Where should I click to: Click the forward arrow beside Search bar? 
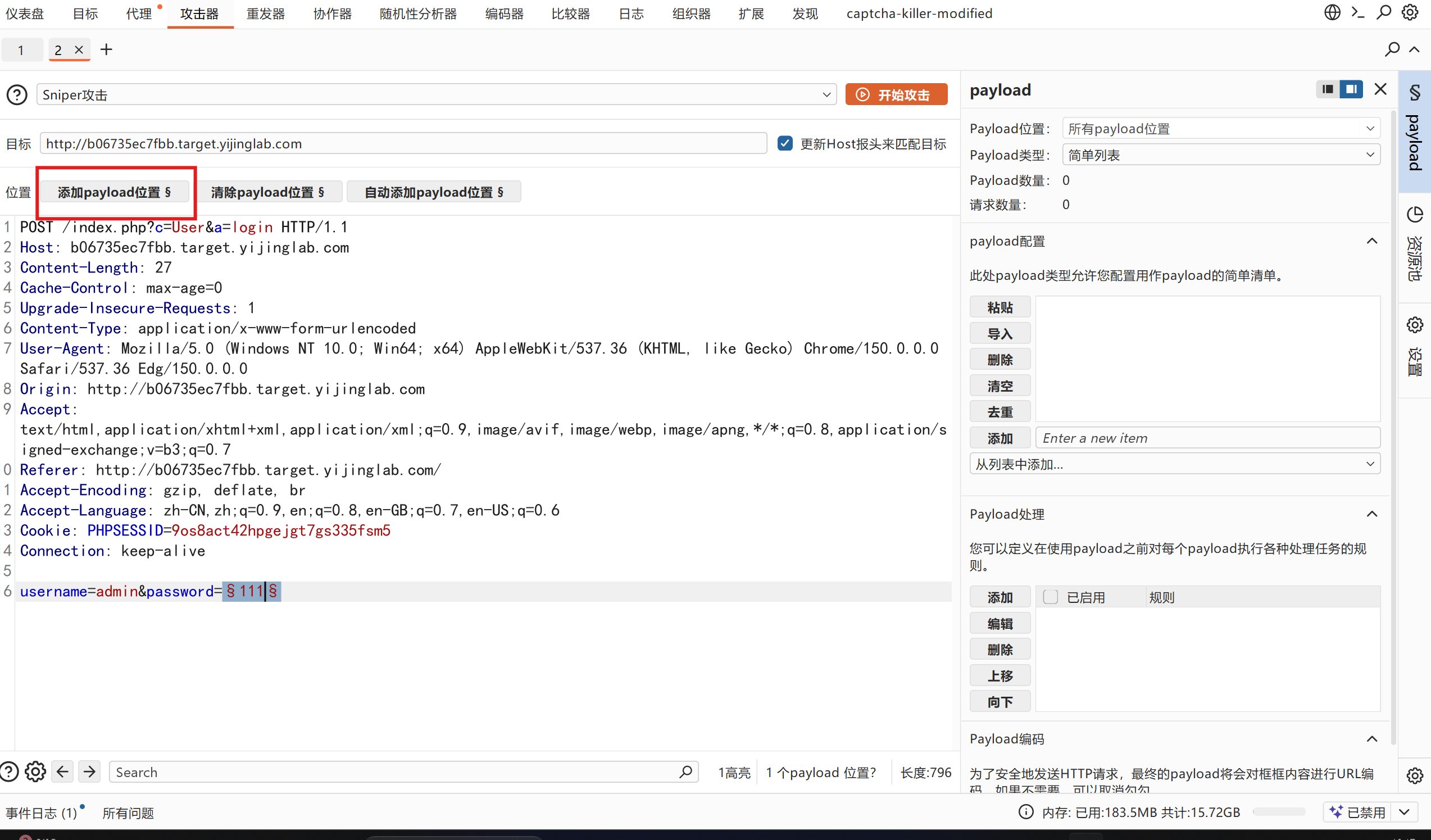(x=89, y=771)
